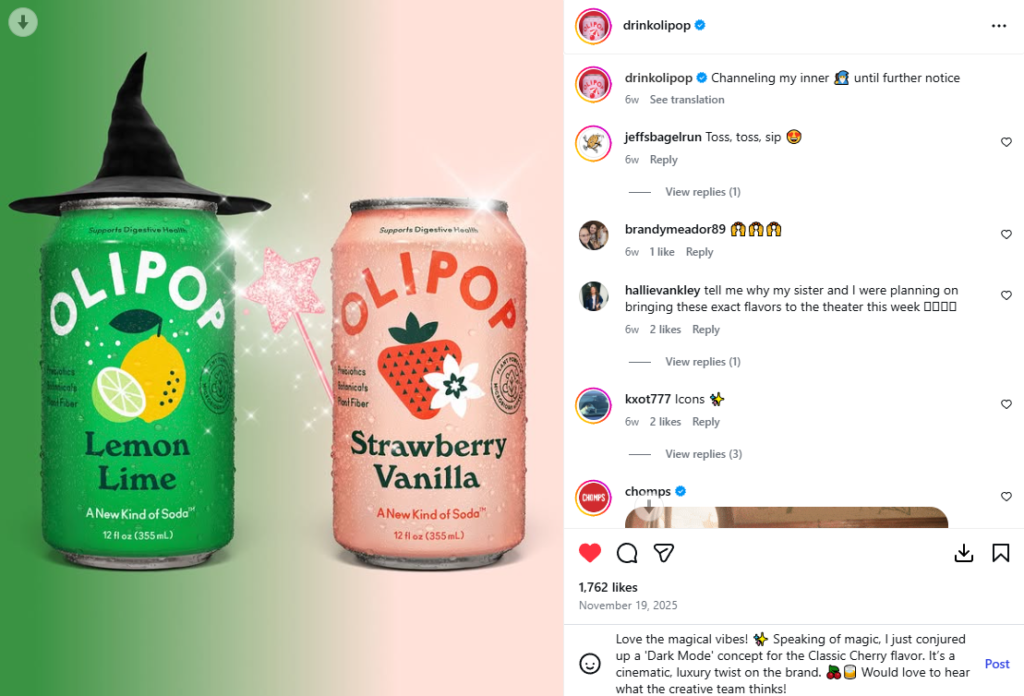1024x696 pixels.
Task: Reply to brandymeador89's comment
Action: coord(699,252)
